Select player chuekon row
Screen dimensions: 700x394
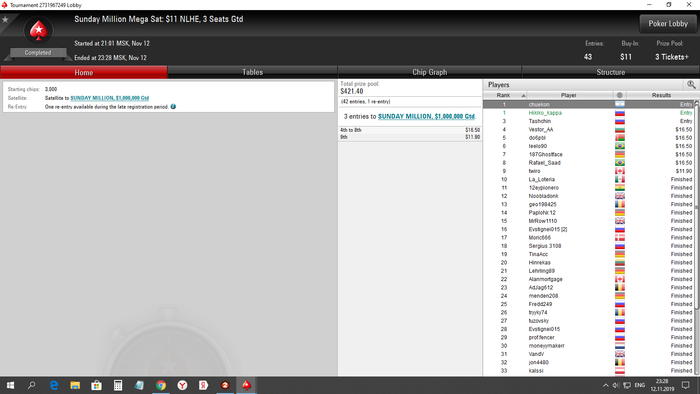click(589, 104)
